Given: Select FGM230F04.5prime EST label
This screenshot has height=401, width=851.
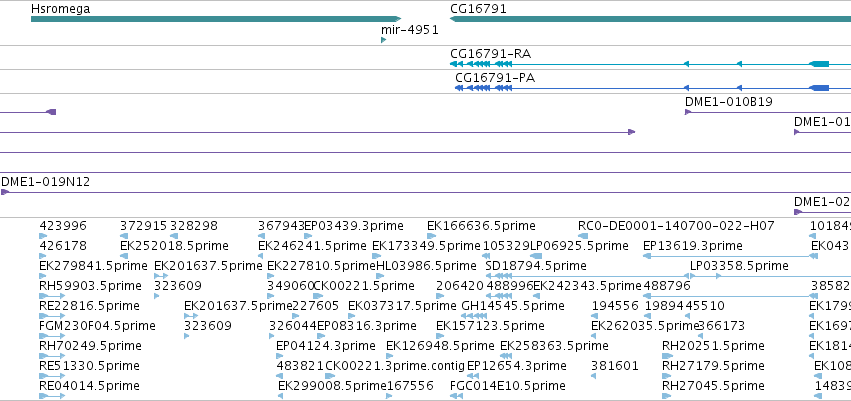Looking at the screenshot, I should tap(98, 326).
